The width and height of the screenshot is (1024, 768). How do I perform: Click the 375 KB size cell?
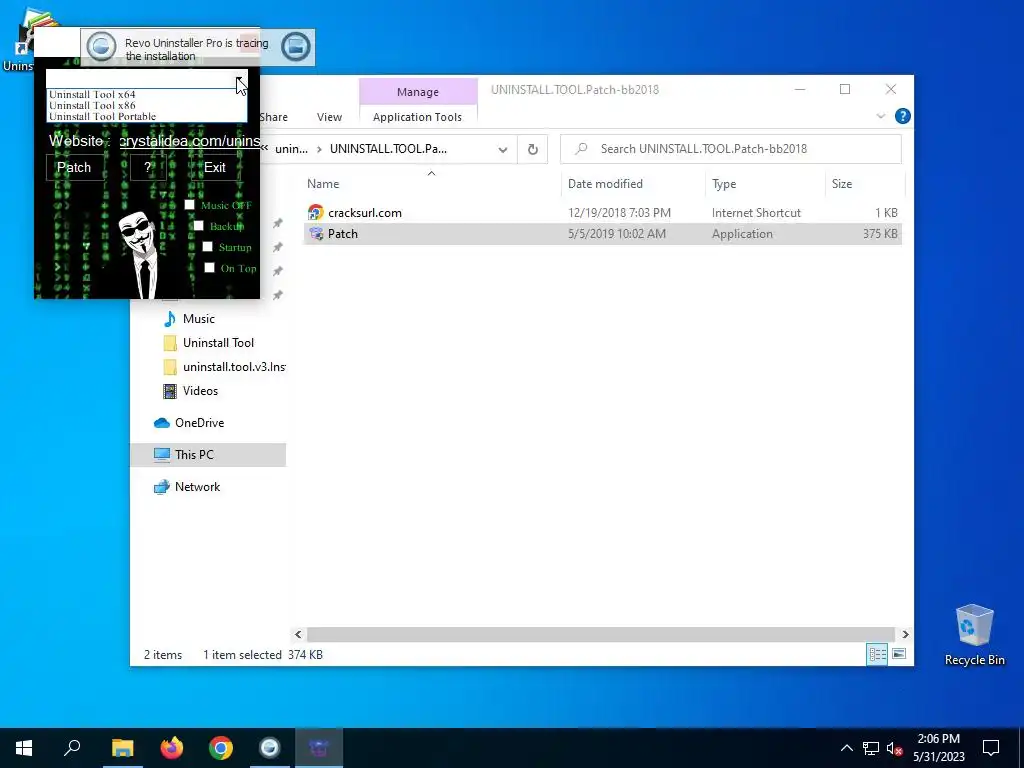[x=880, y=234]
